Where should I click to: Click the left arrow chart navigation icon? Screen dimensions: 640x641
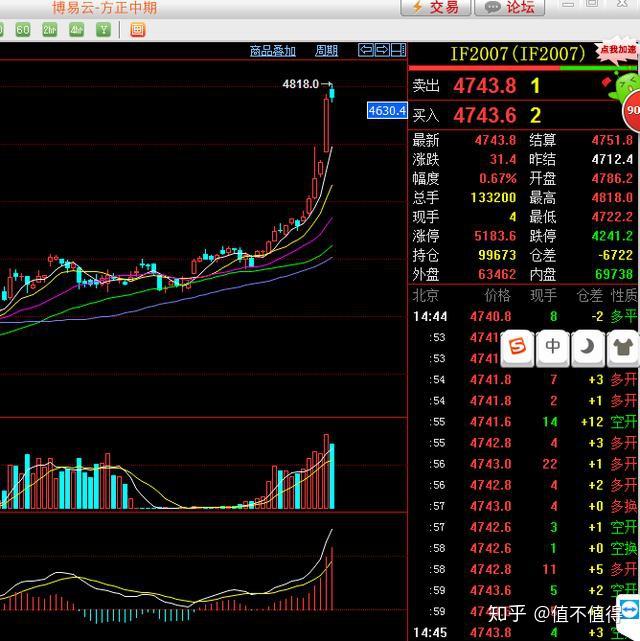point(366,50)
